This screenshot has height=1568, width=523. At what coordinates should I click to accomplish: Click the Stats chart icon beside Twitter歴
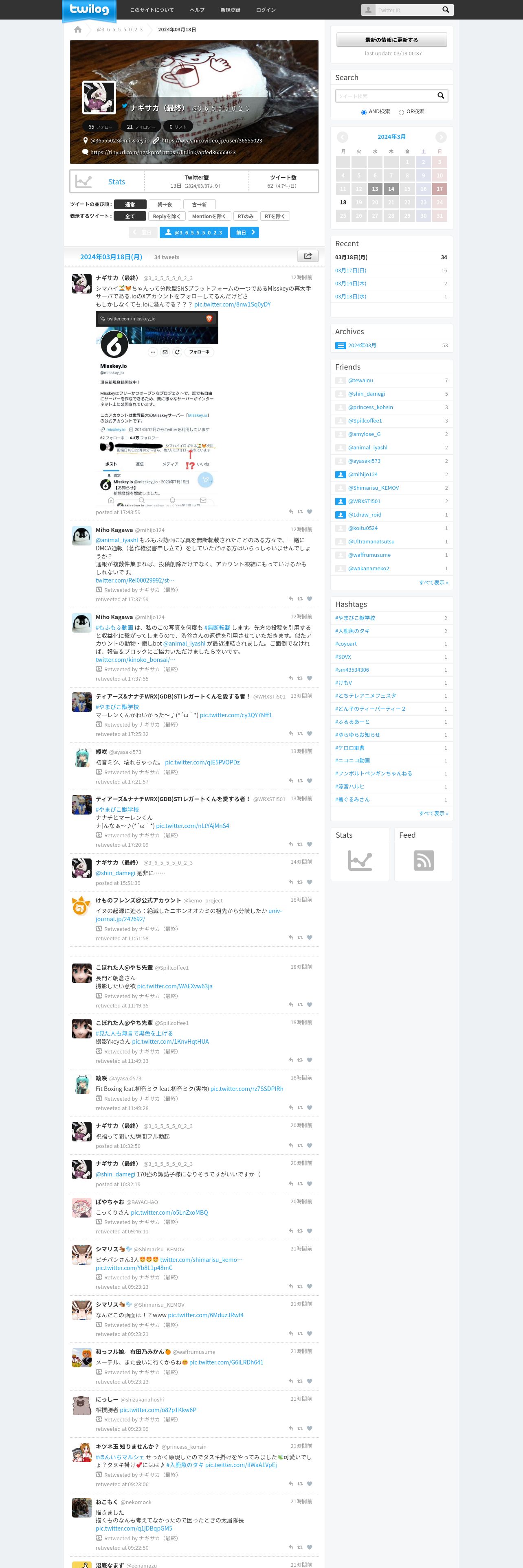pyautogui.click(x=84, y=182)
